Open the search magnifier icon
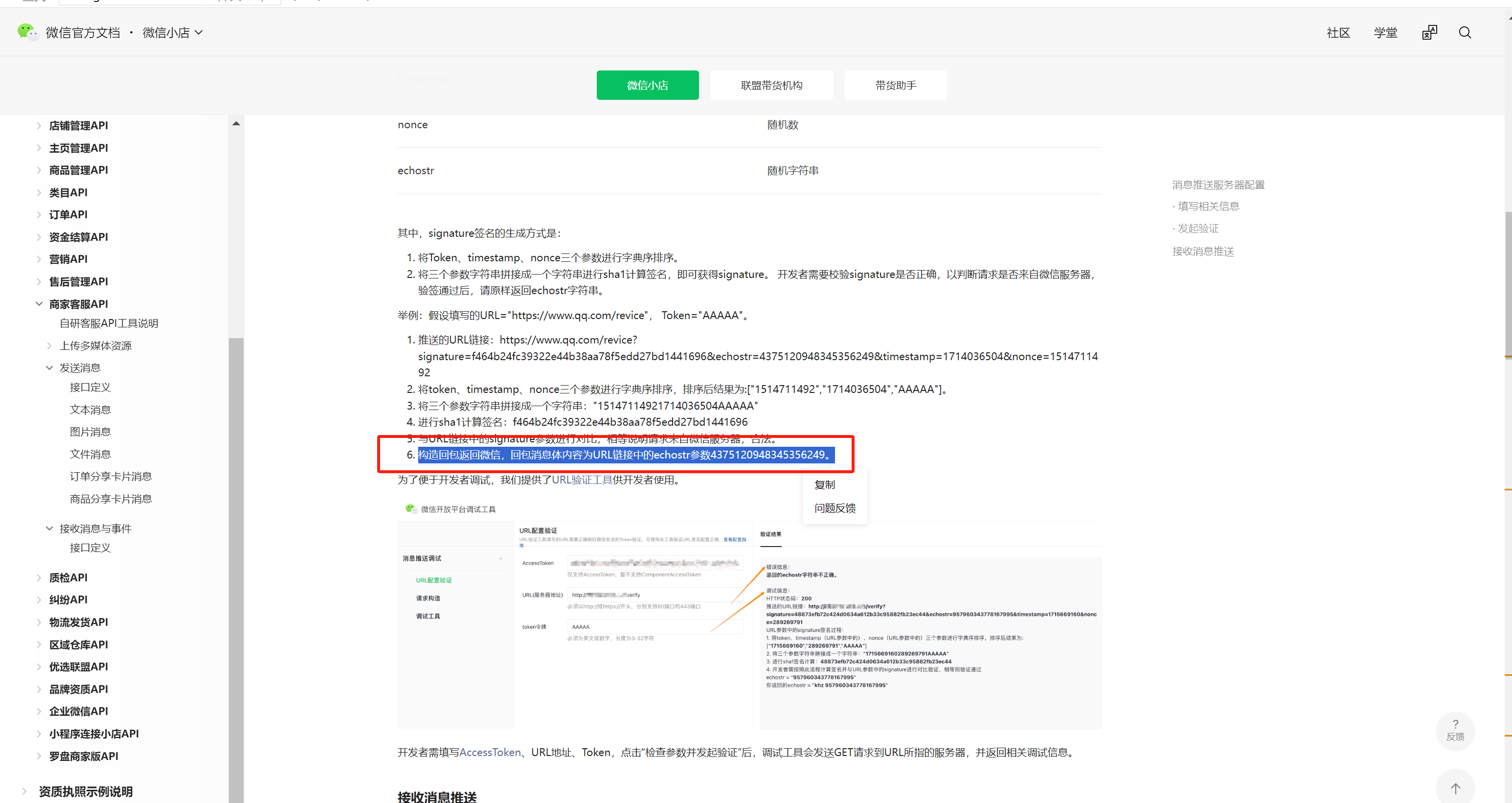The image size is (1512, 803). click(x=1465, y=33)
